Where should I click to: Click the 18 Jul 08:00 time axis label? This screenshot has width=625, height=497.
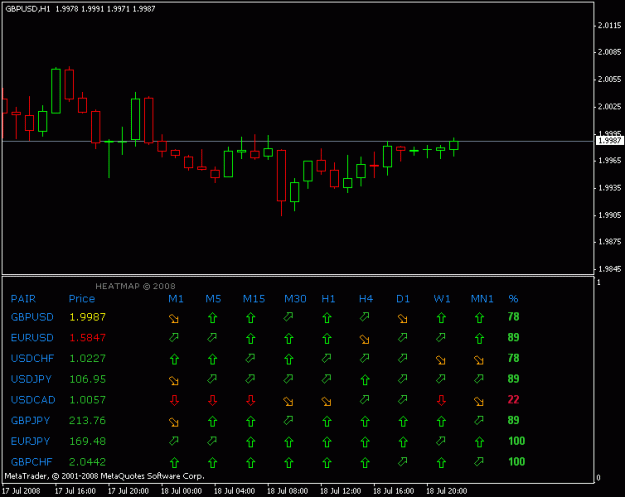[x=287, y=491]
